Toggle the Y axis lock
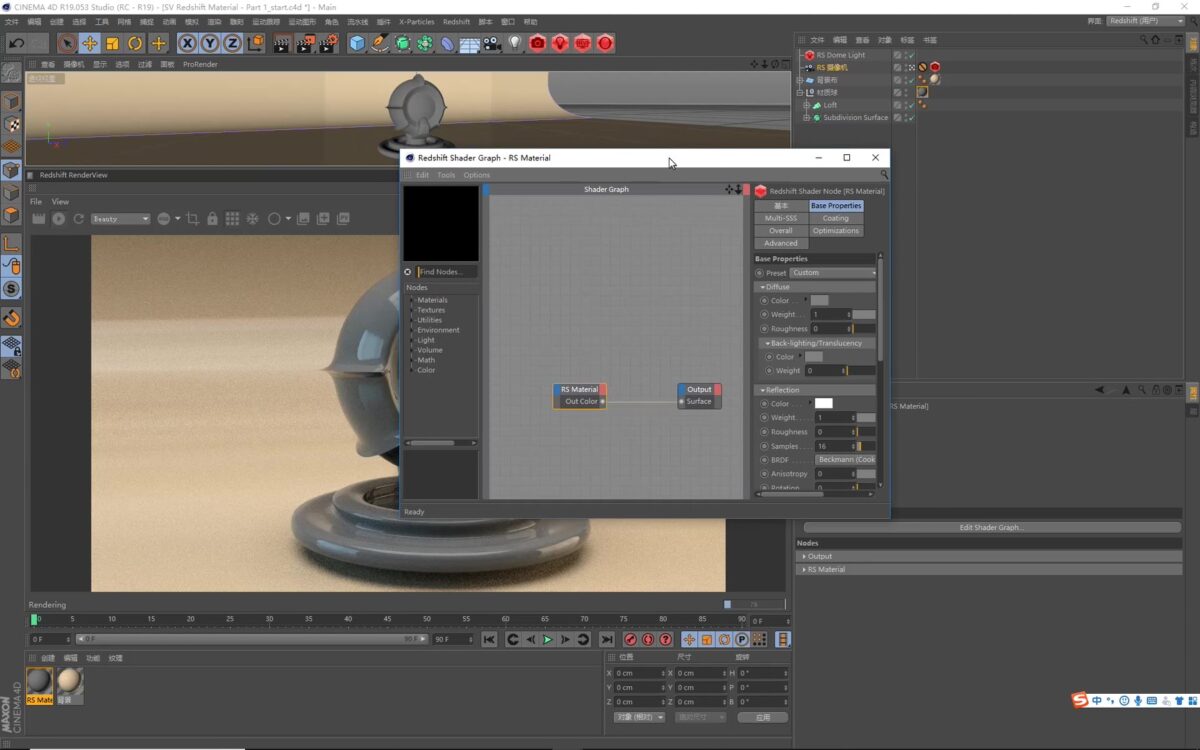 coord(210,43)
